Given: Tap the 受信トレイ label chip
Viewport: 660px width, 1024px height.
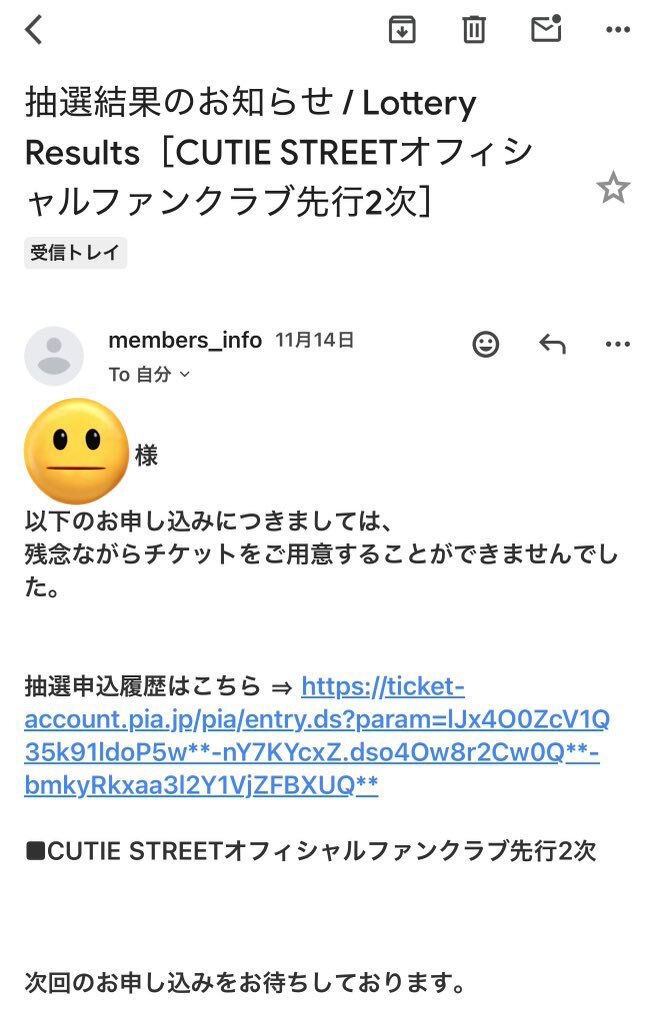Looking at the screenshot, I should pos(75,253).
